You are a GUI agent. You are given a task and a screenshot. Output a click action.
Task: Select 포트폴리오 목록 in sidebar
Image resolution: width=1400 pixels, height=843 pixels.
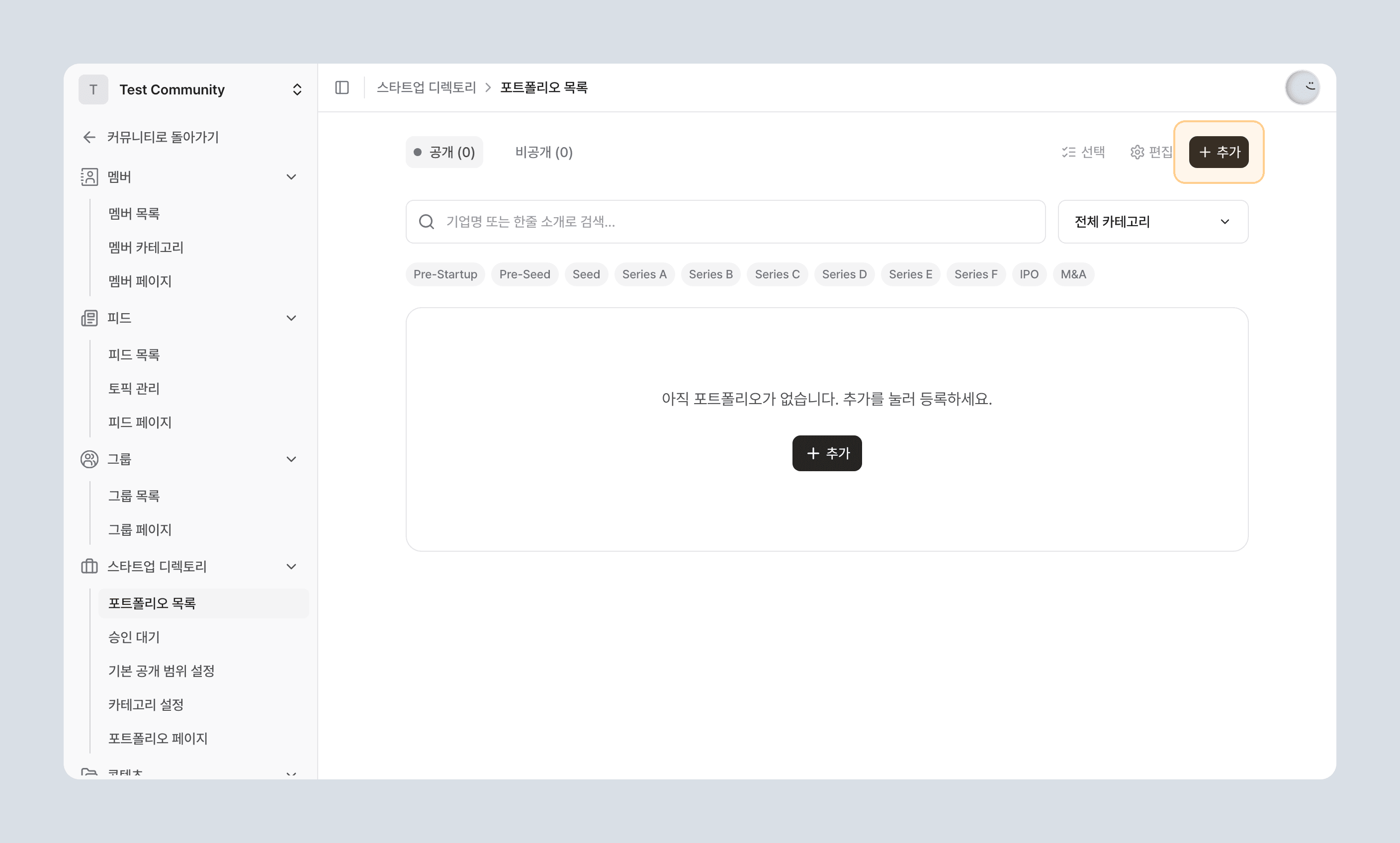pyautogui.click(x=203, y=603)
